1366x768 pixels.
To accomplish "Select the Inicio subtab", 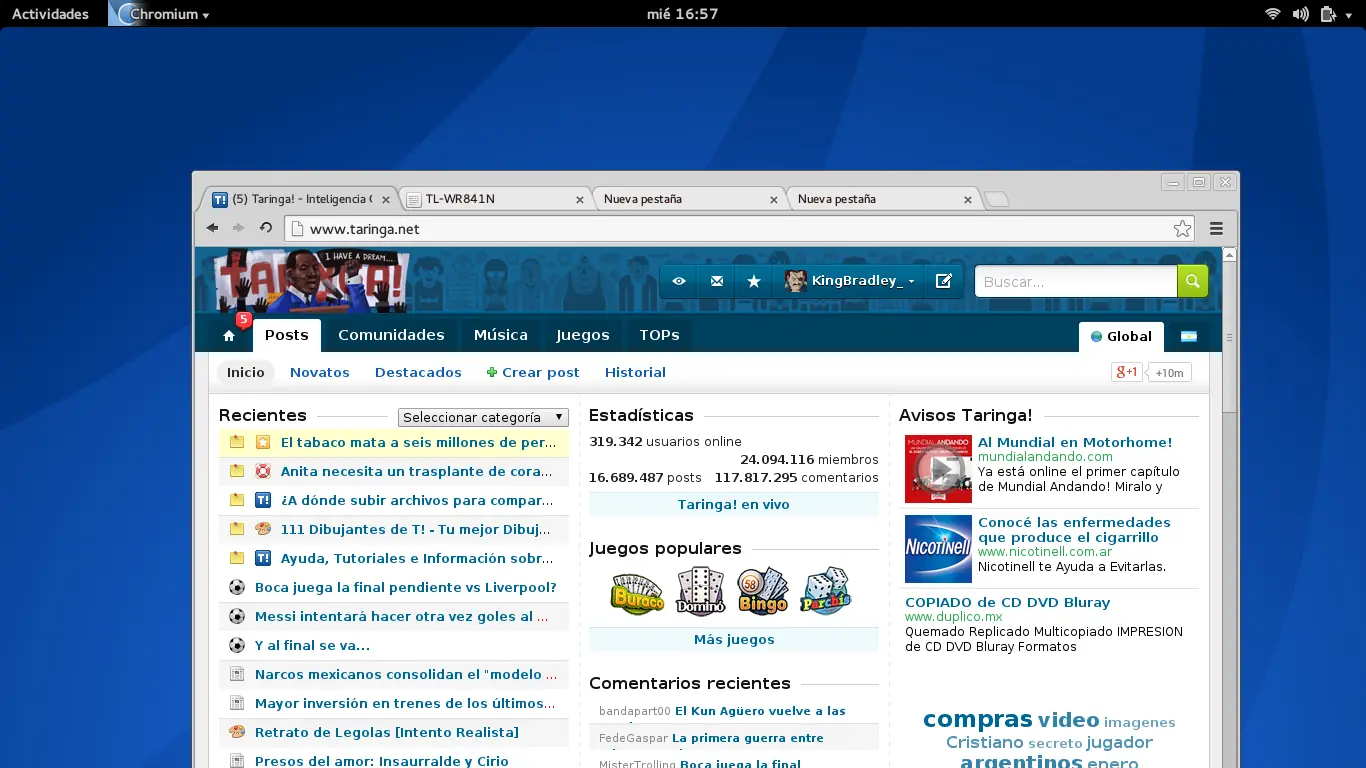I will (246, 372).
